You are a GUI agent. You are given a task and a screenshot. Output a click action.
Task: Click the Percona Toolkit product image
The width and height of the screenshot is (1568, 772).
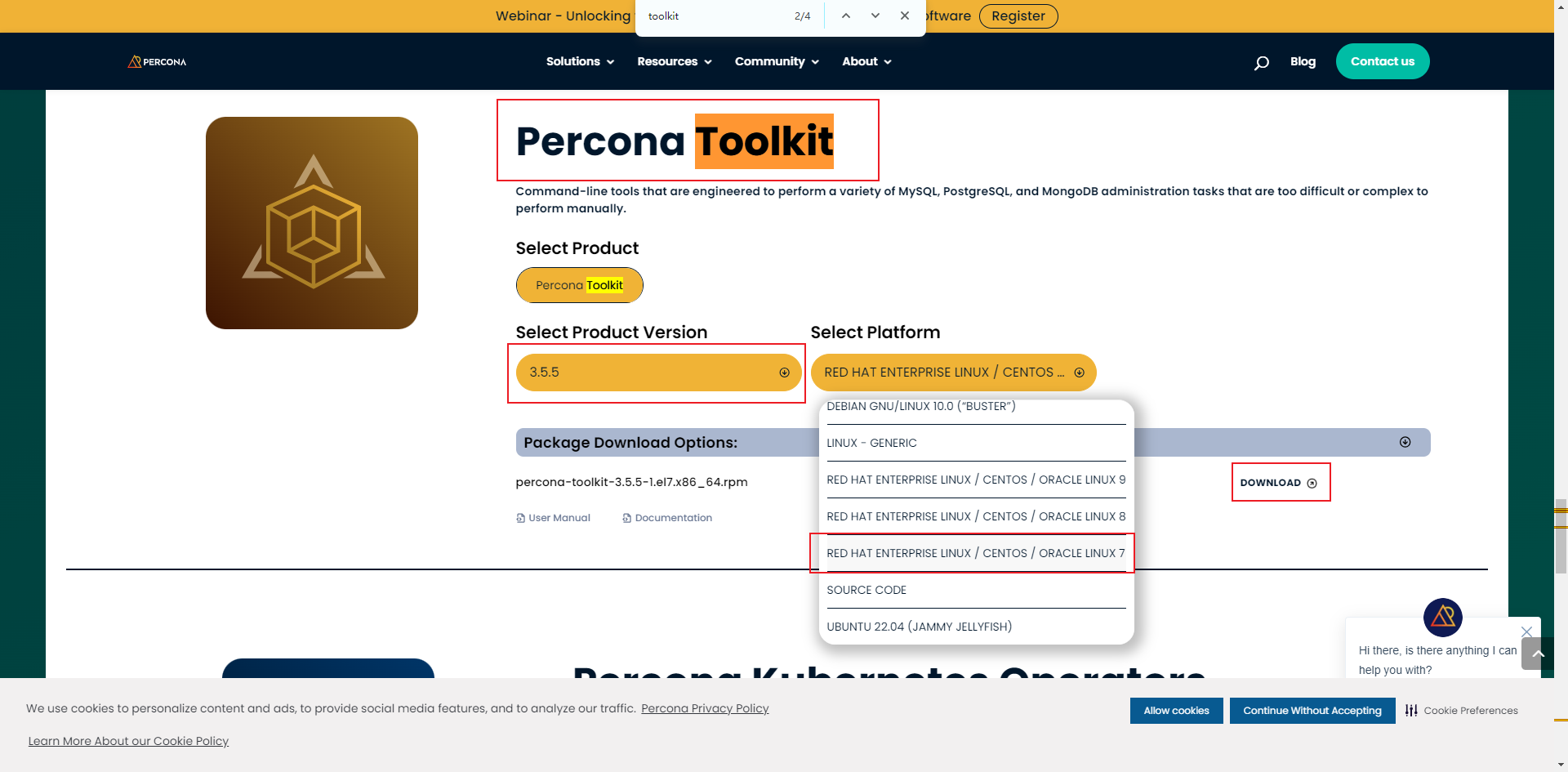click(312, 223)
